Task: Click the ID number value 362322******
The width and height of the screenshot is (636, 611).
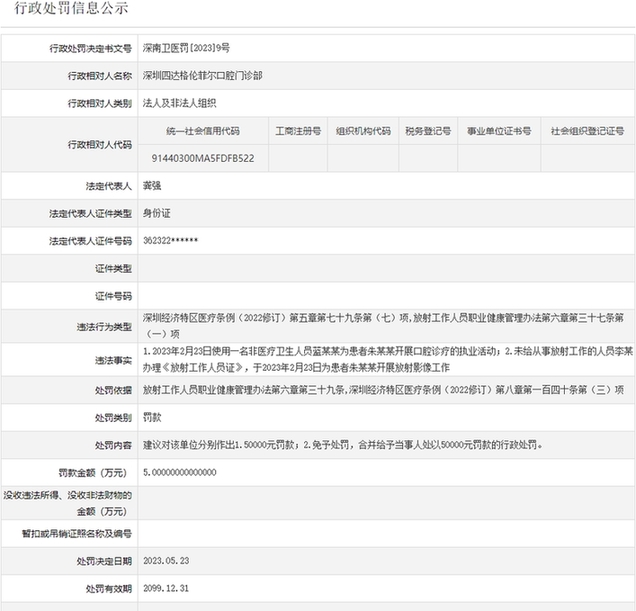Action: pos(170,241)
